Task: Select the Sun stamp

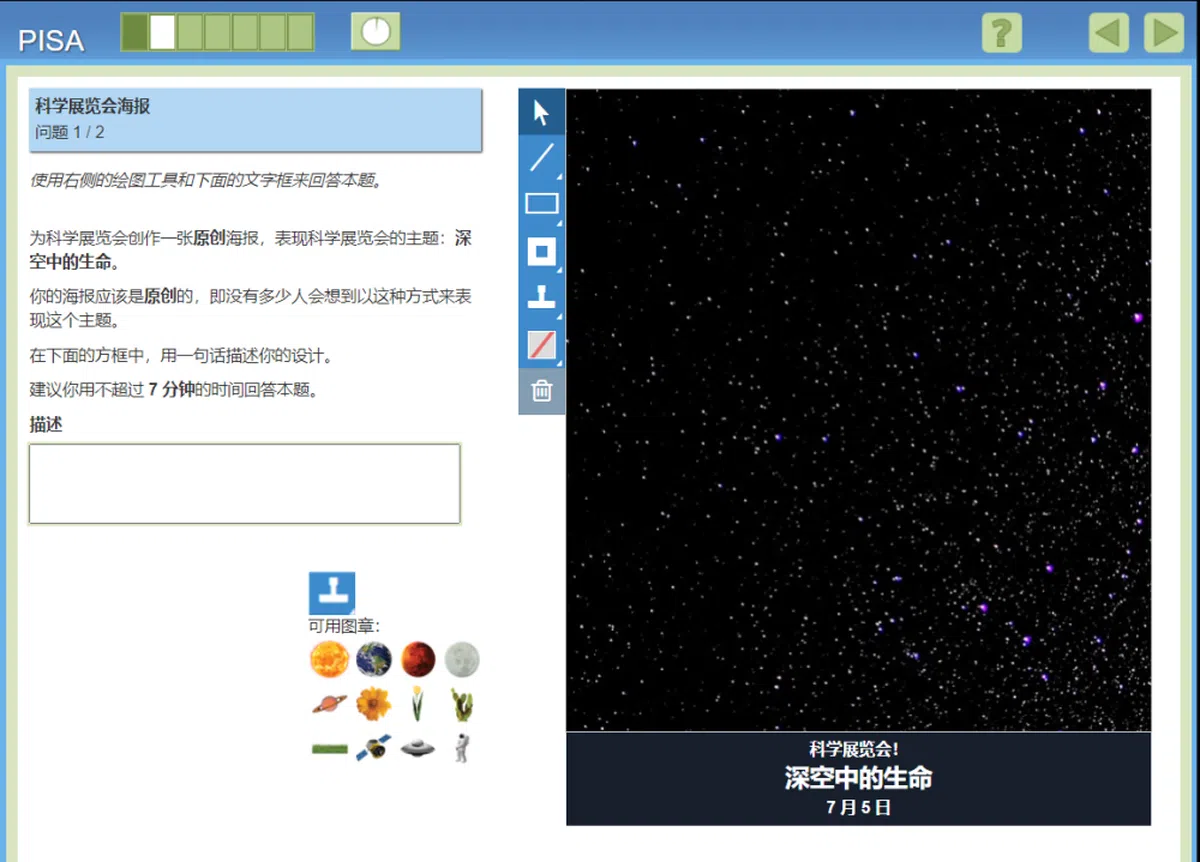Action: (x=330, y=659)
